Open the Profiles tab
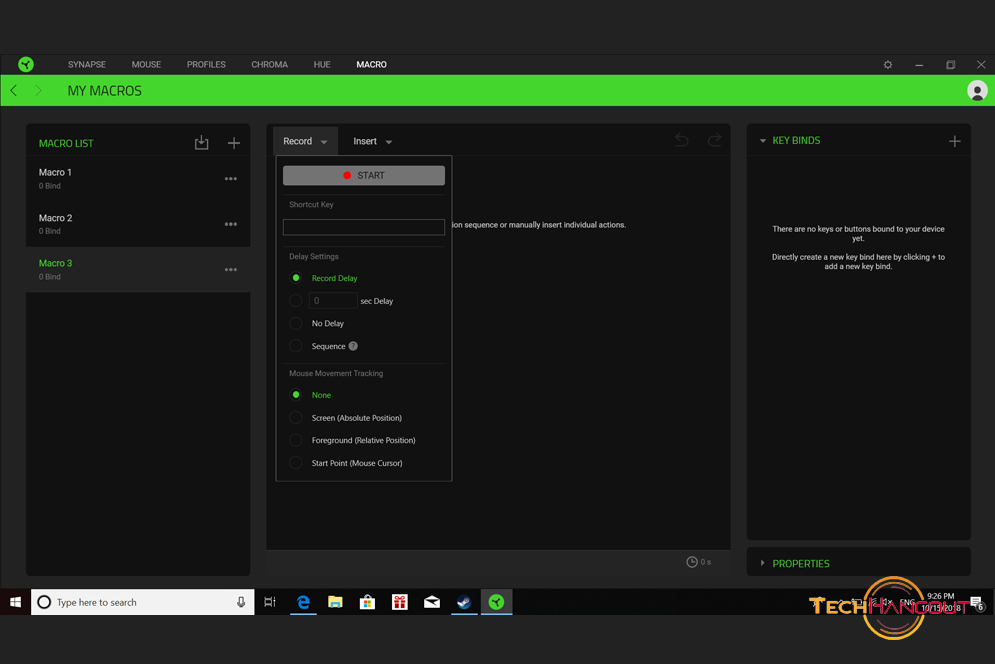The image size is (995, 664). tap(206, 65)
